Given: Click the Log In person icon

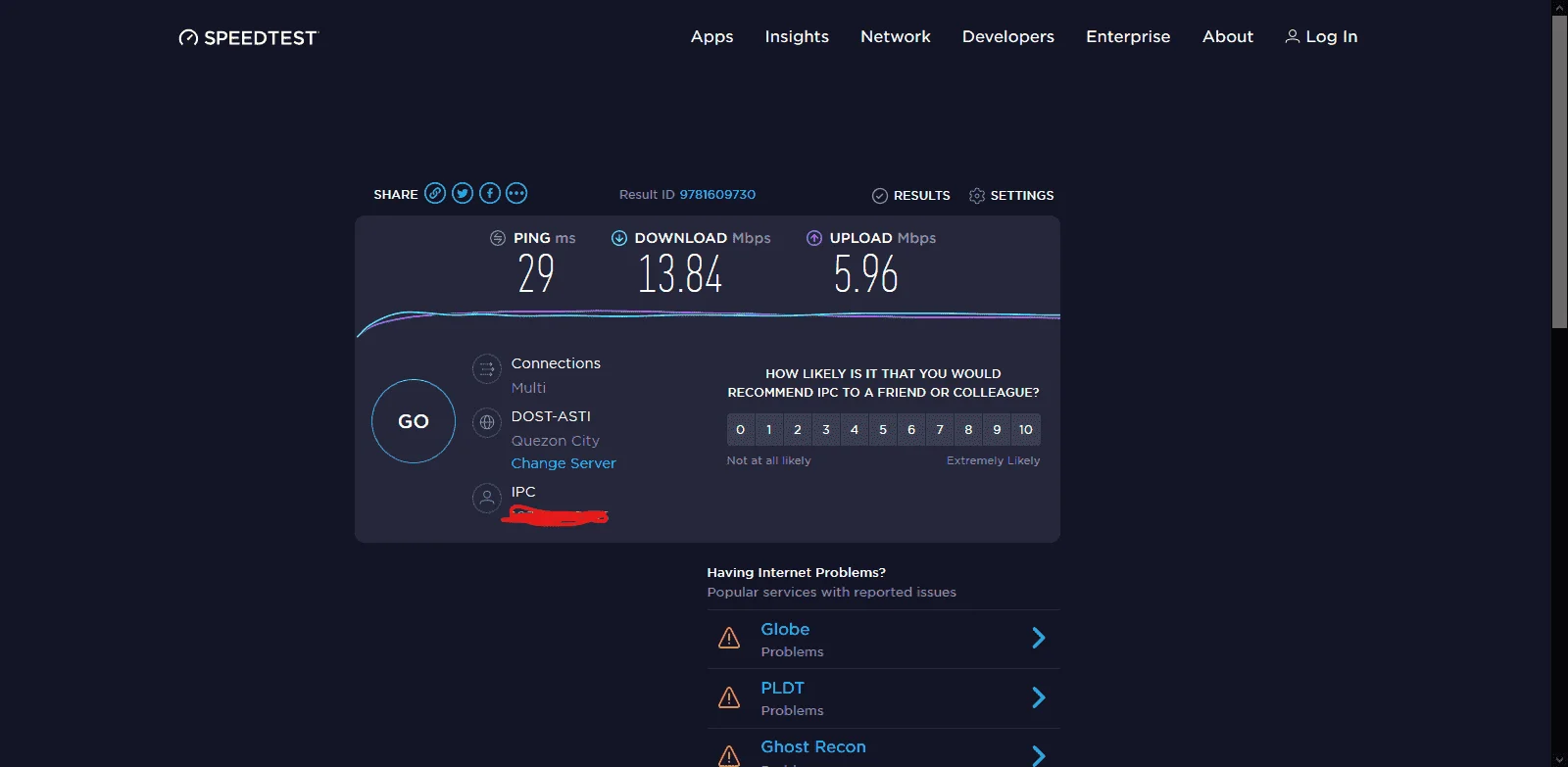Looking at the screenshot, I should [1293, 36].
